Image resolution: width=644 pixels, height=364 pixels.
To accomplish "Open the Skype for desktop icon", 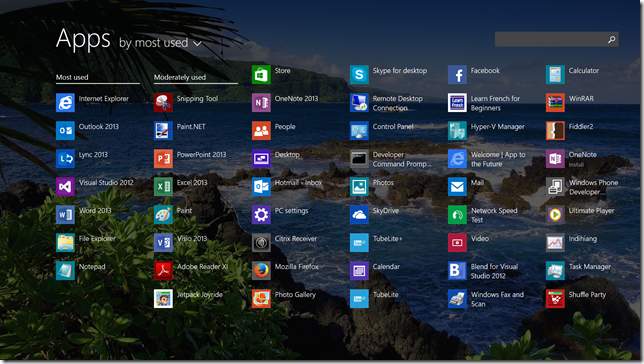I will tap(359, 75).
